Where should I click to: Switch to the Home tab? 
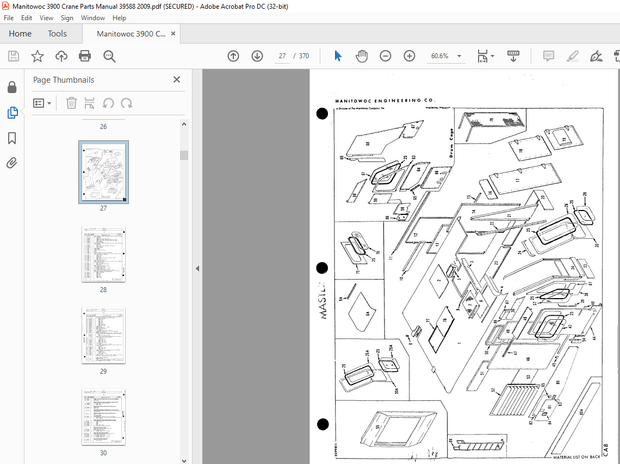click(x=20, y=34)
